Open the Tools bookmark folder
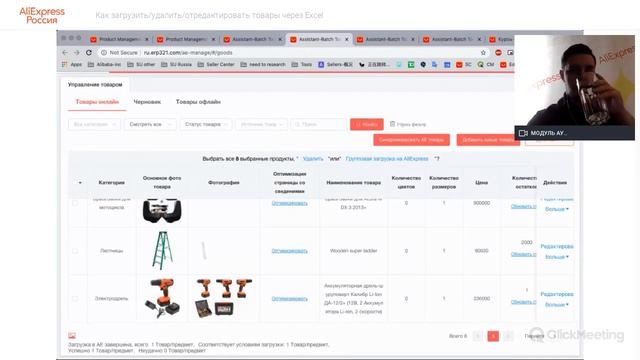This screenshot has height=360, width=640. pos(302,64)
